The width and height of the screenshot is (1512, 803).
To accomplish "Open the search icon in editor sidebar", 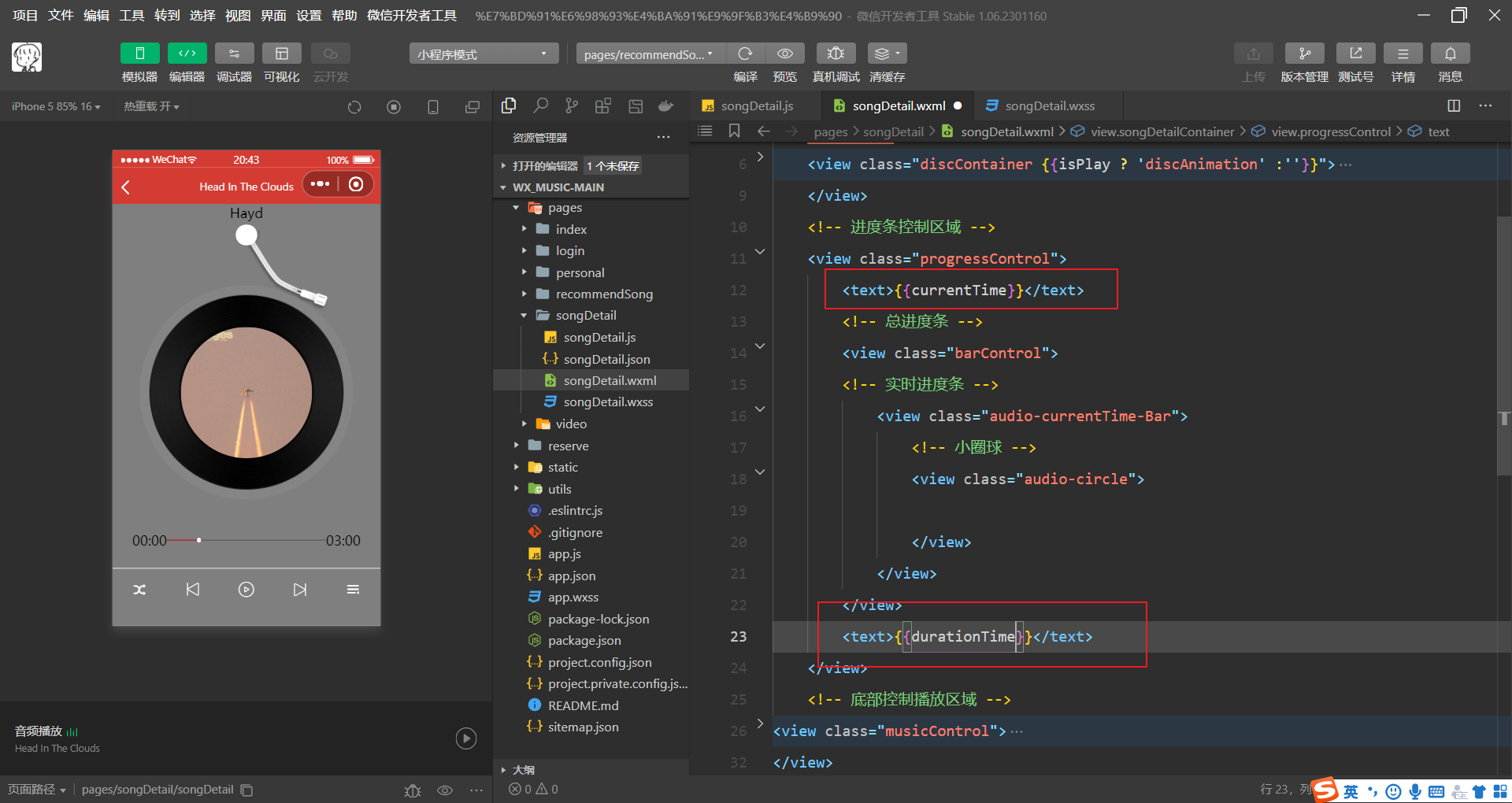I will (541, 105).
